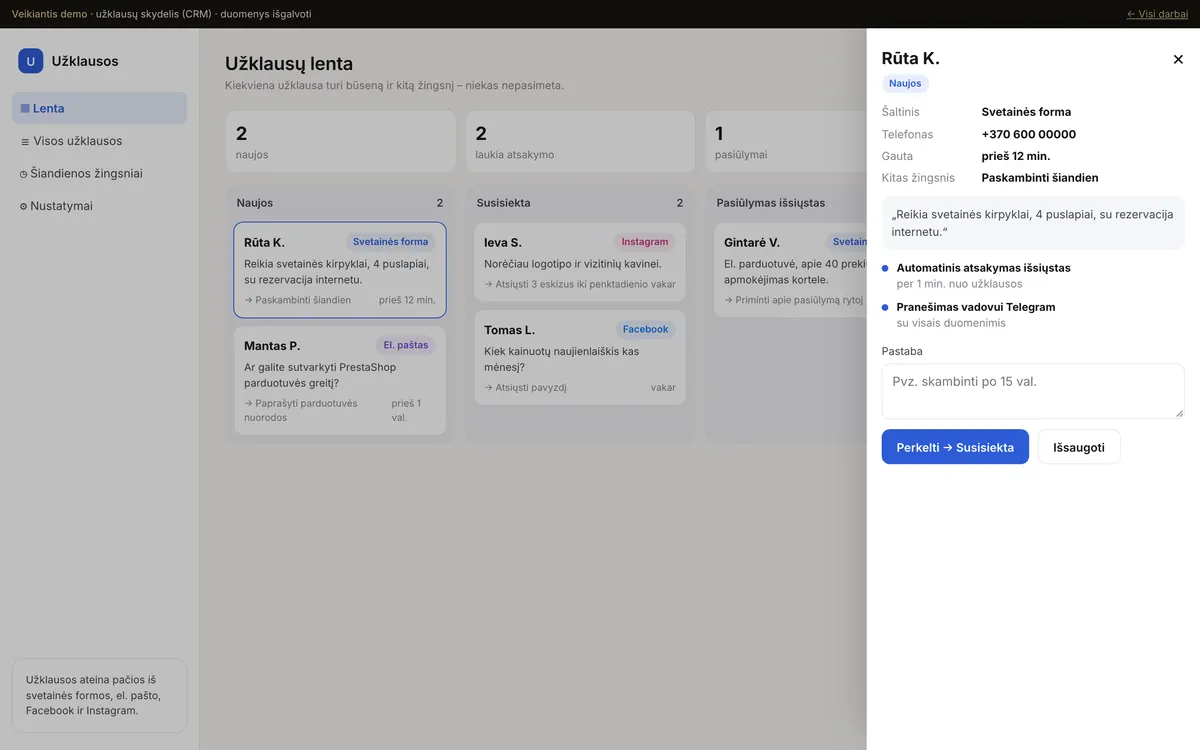Click the "Pasiūlymas išsiųstas" column header

point(771,203)
